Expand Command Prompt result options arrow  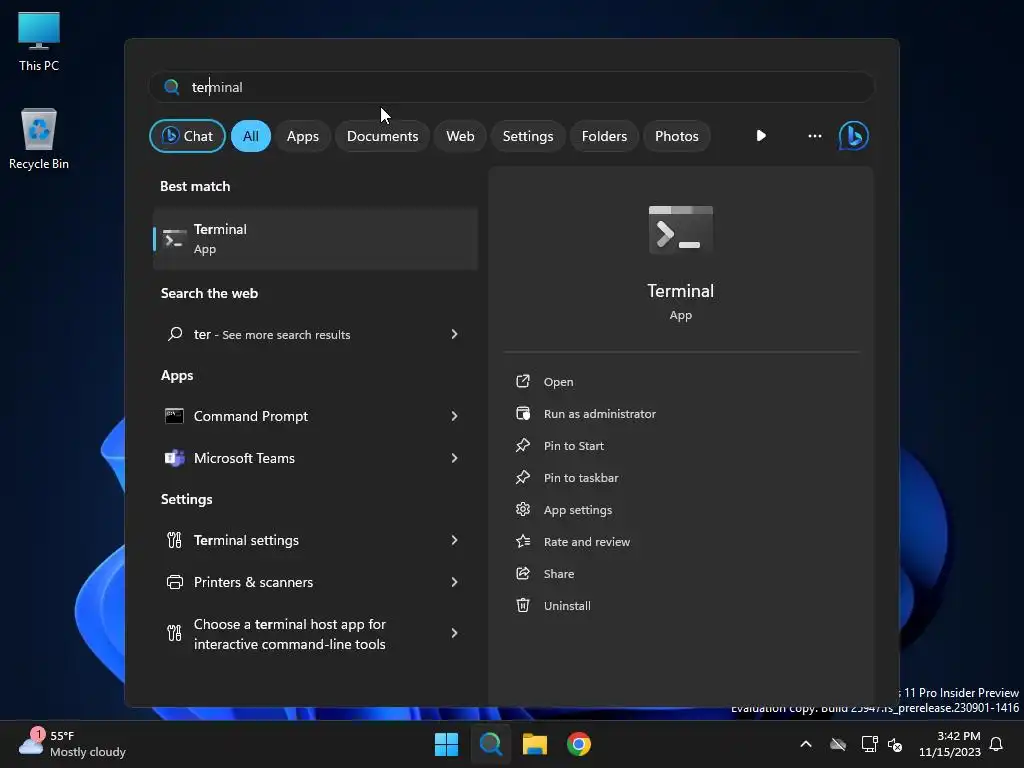coord(455,416)
